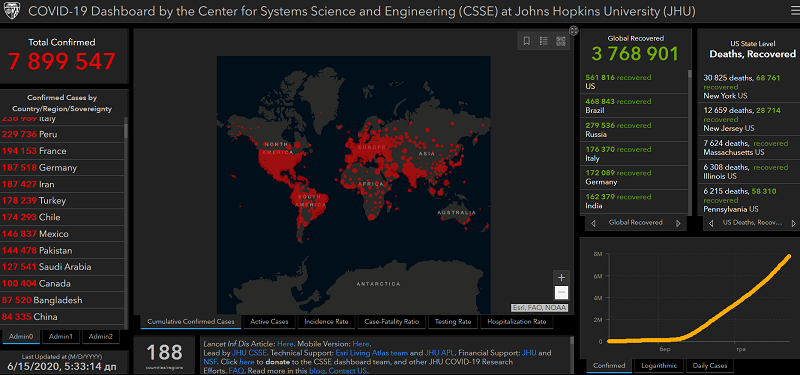Select the Admin2 list tab
The image size is (800, 375).
(x=101, y=337)
